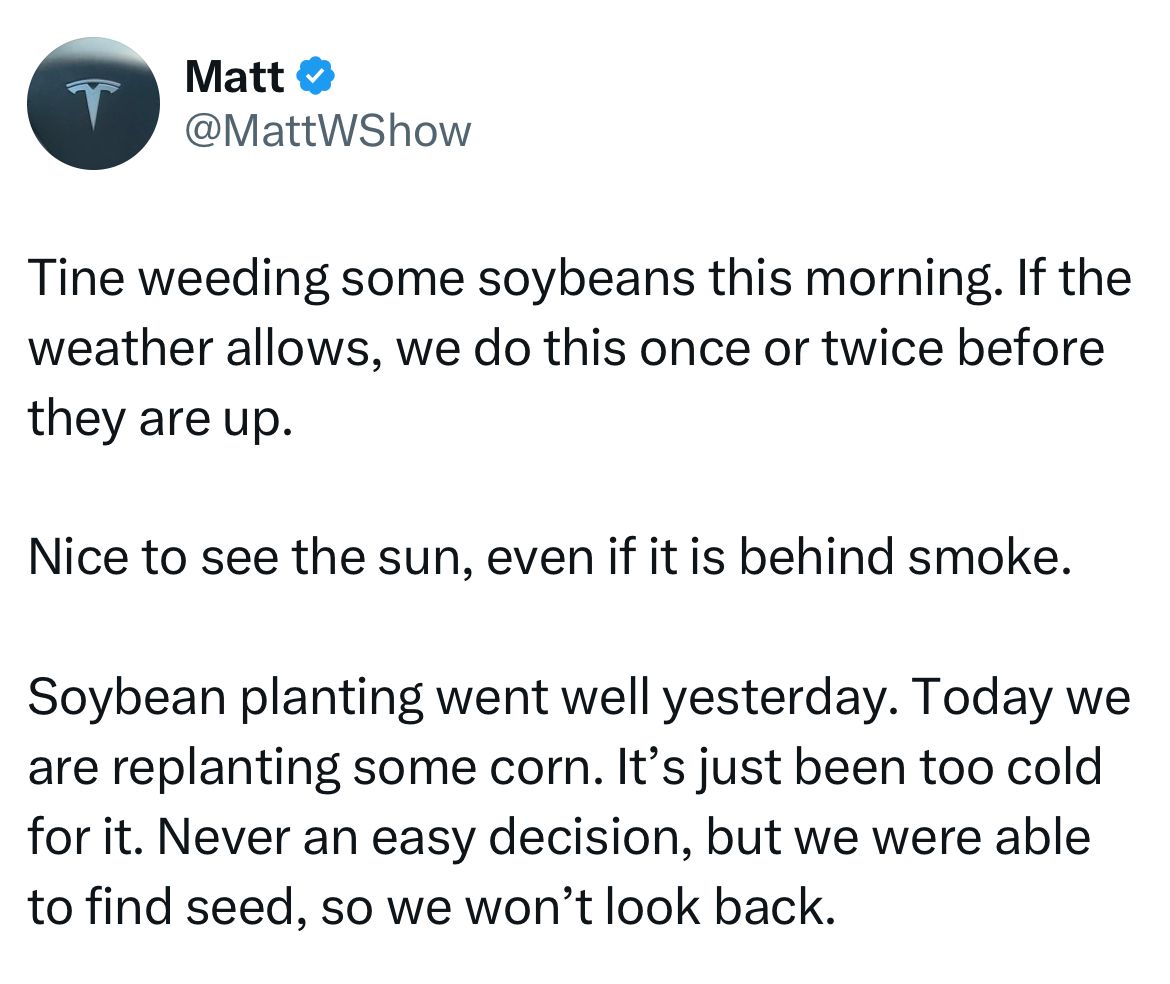This screenshot has height=984, width=1170.
Task: Click the words 'too cold' in tweet
Action: (x=1010, y=767)
